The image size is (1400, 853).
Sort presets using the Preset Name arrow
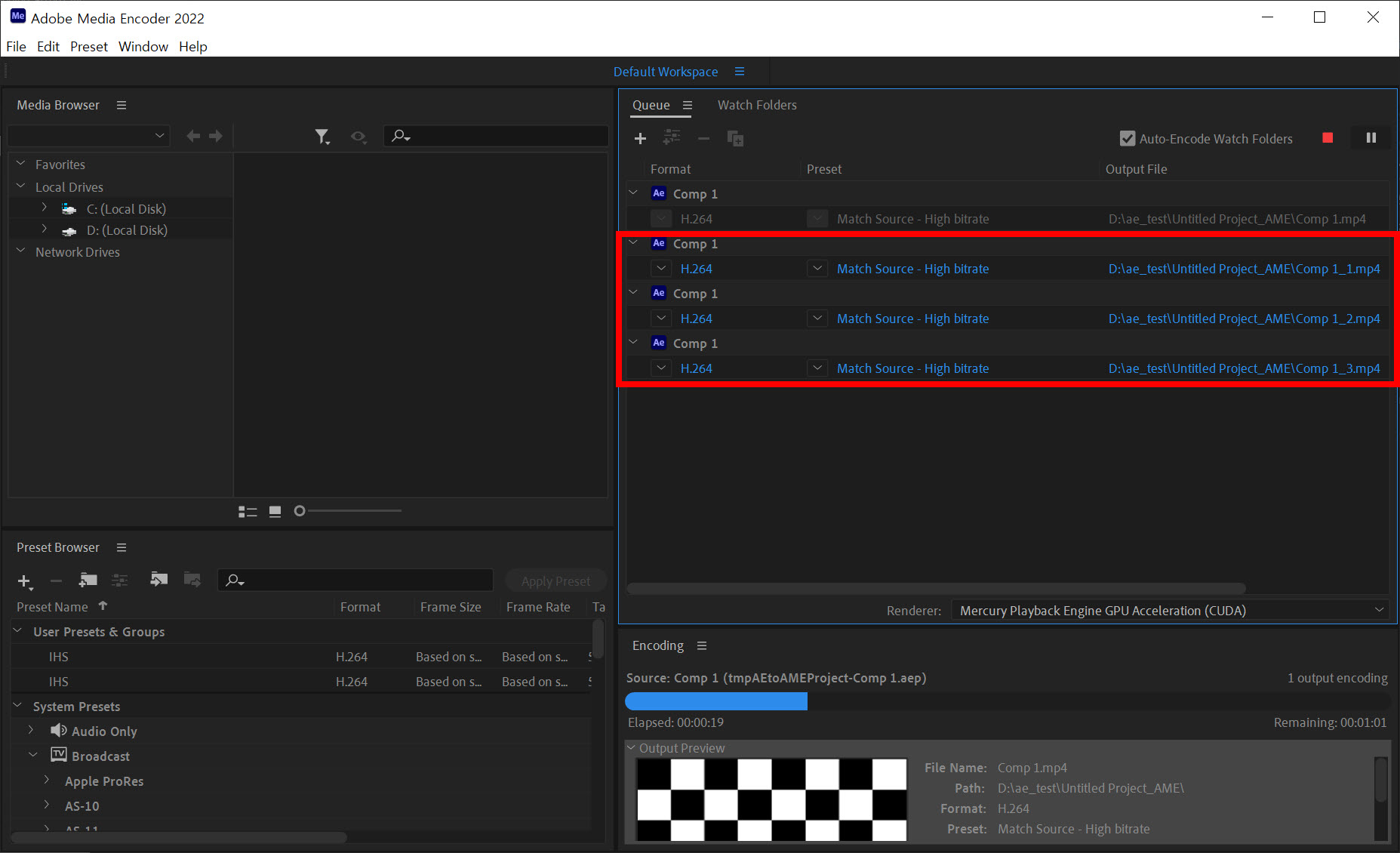pos(103,606)
